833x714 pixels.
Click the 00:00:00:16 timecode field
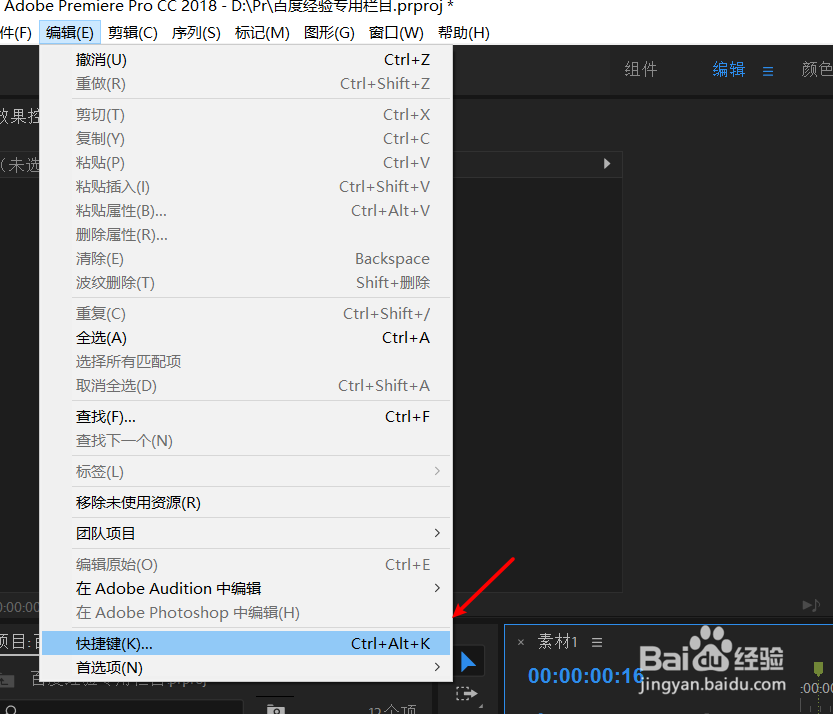click(x=585, y=676)
